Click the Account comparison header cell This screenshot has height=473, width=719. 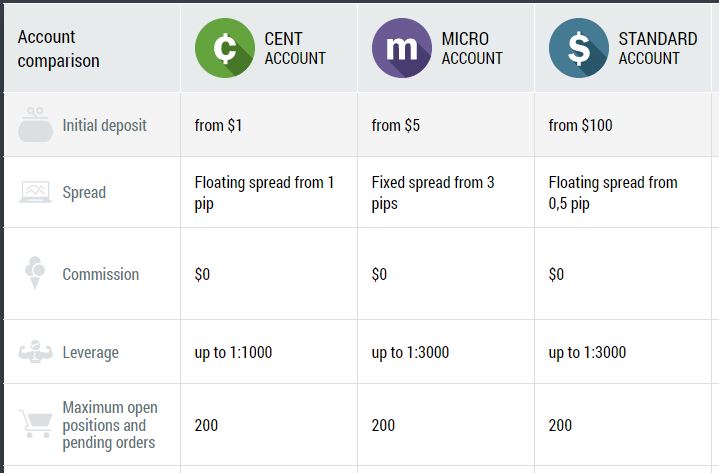point(92,48)
